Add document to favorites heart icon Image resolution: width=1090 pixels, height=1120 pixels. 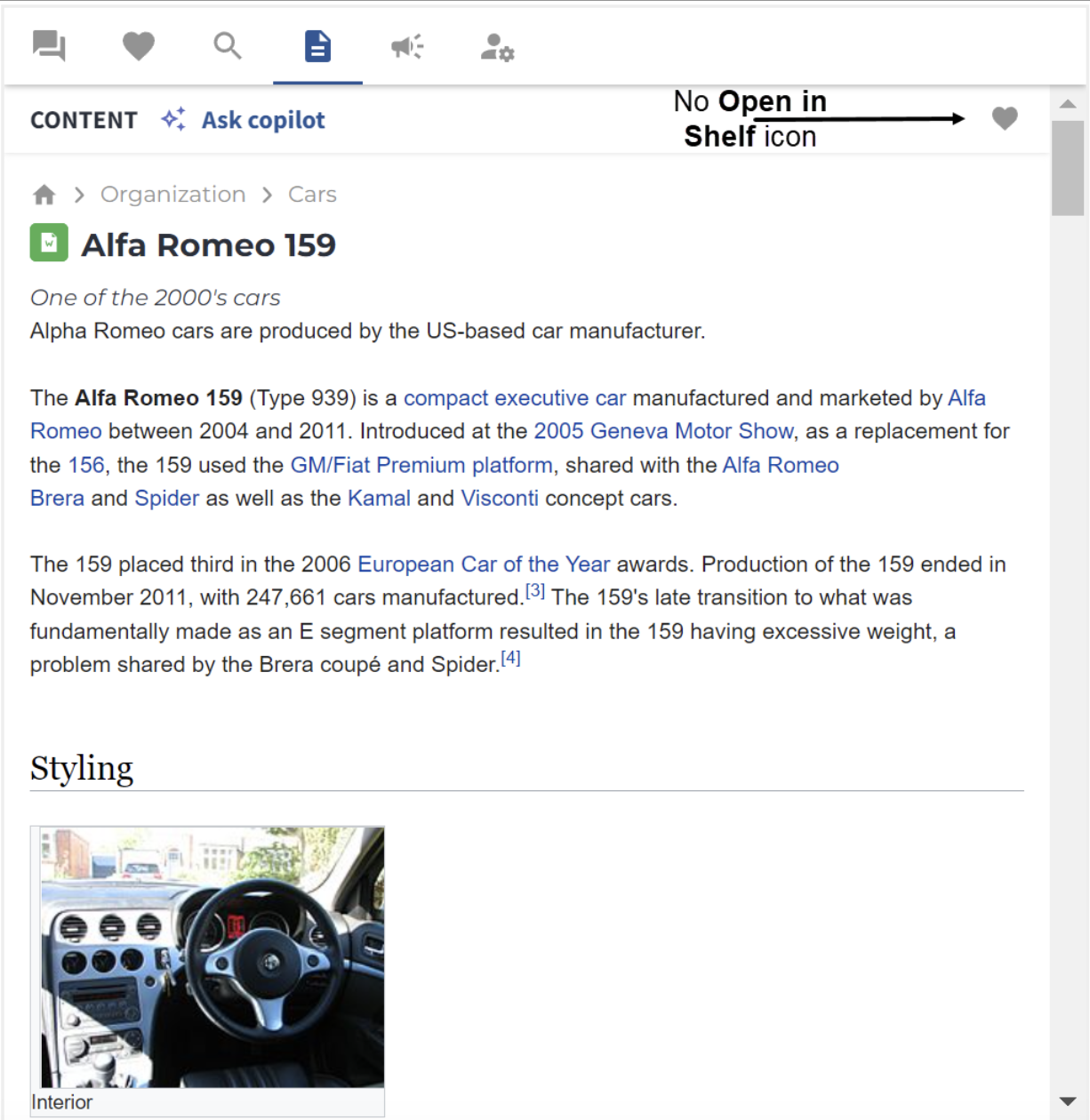1005,118
